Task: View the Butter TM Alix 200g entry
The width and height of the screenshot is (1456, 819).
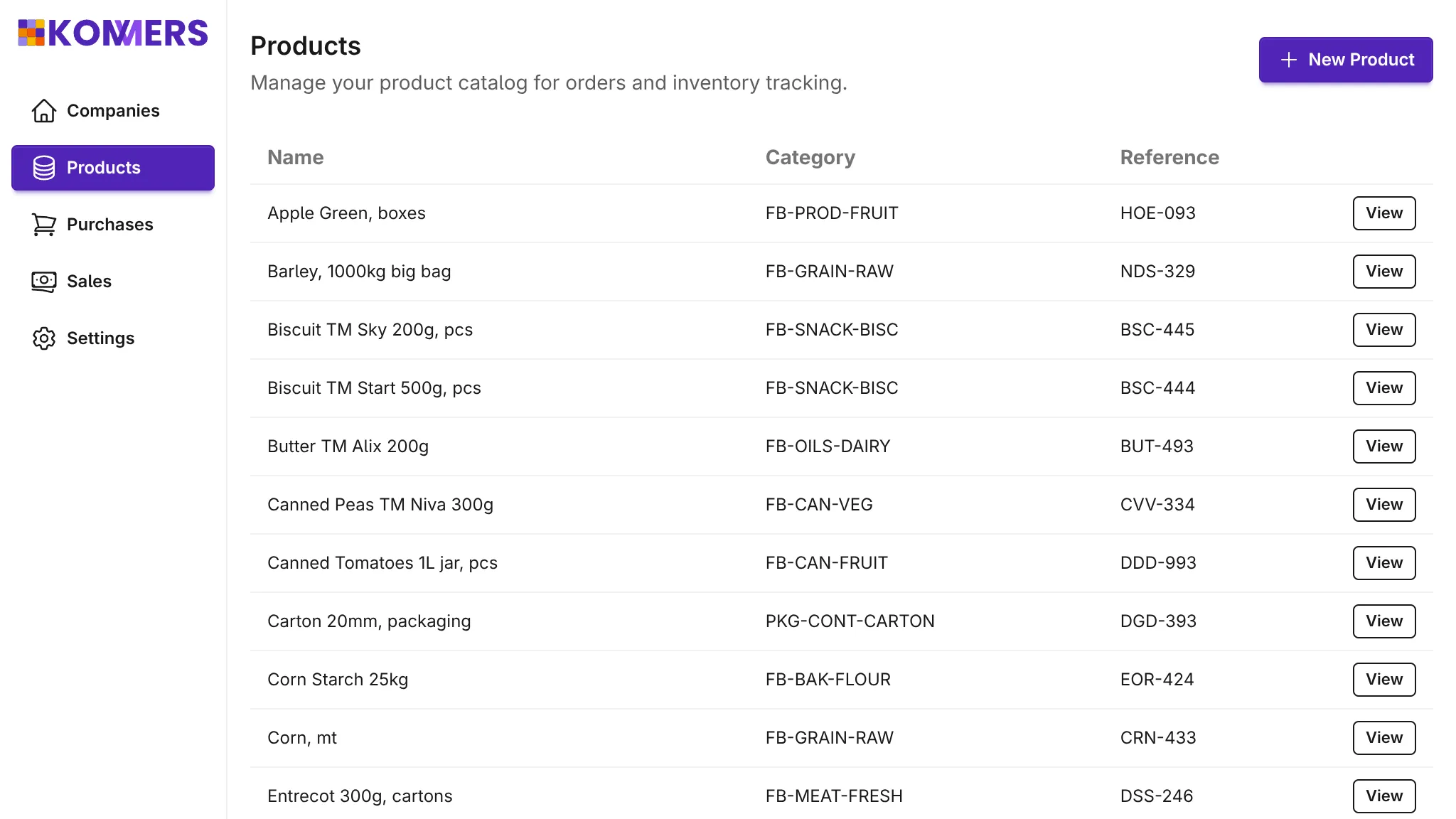Action: [x=1383, y=446]
